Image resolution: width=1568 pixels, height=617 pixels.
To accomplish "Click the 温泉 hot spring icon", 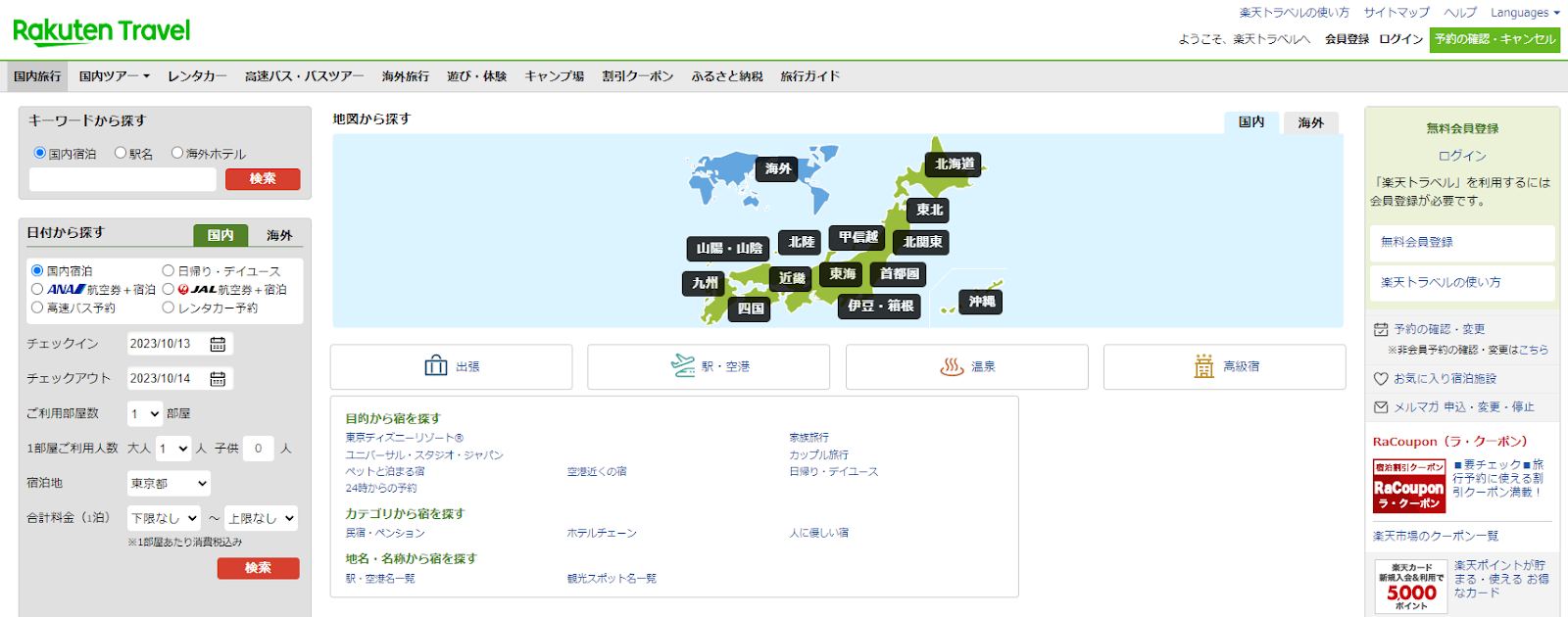I will click(953, 366).
